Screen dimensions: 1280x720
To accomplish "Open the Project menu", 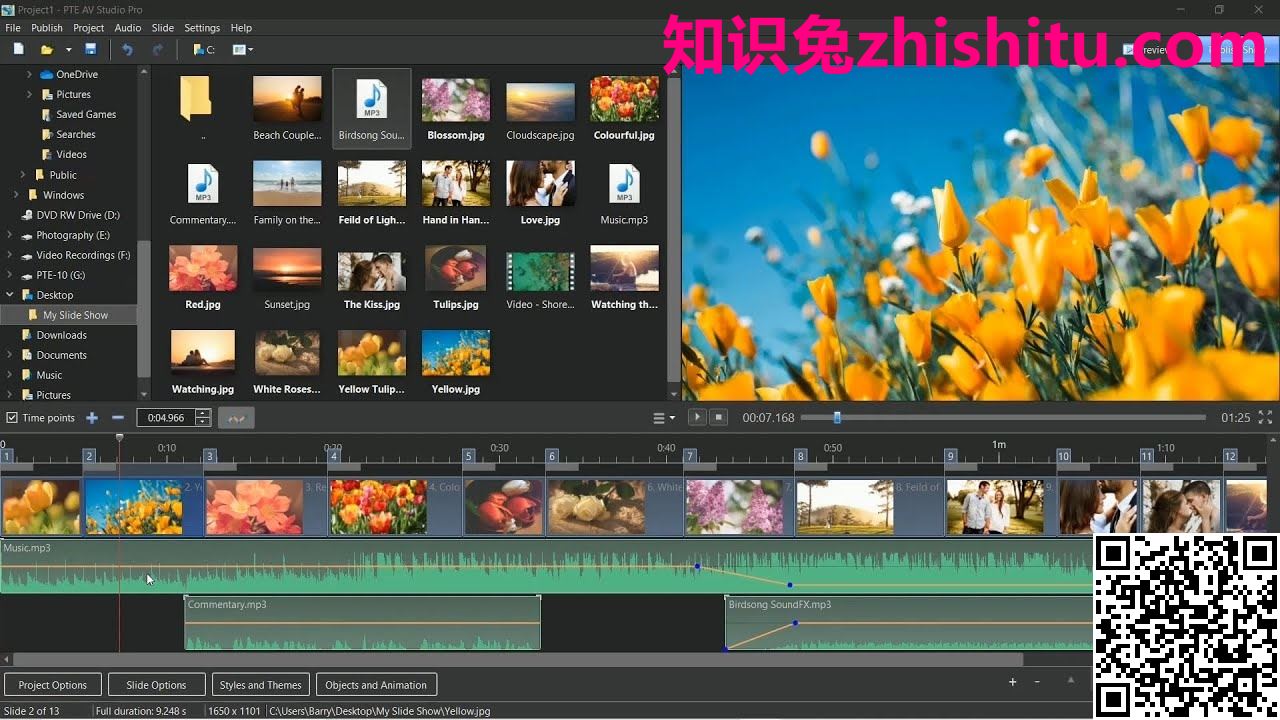I will point(88,28).
